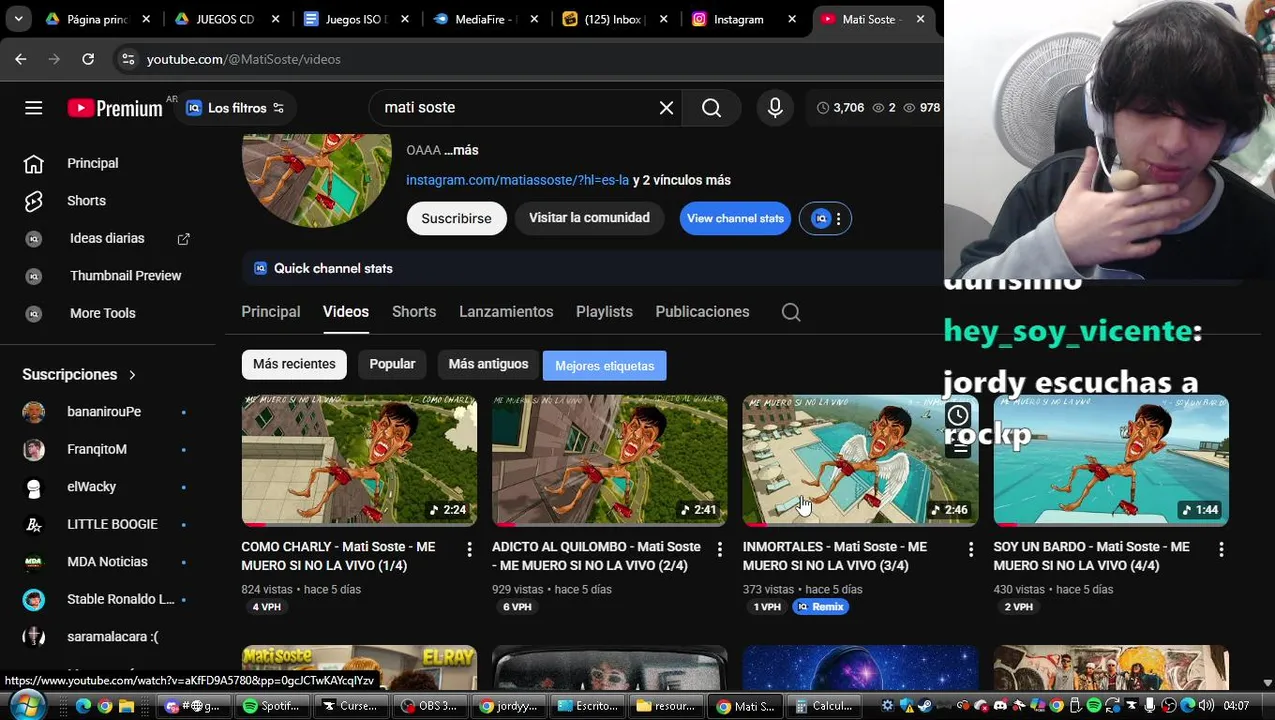Open the Los filtros vidIQ dropdown
The height and width of the screenshot is (720, 1275).
click(235, 108)
